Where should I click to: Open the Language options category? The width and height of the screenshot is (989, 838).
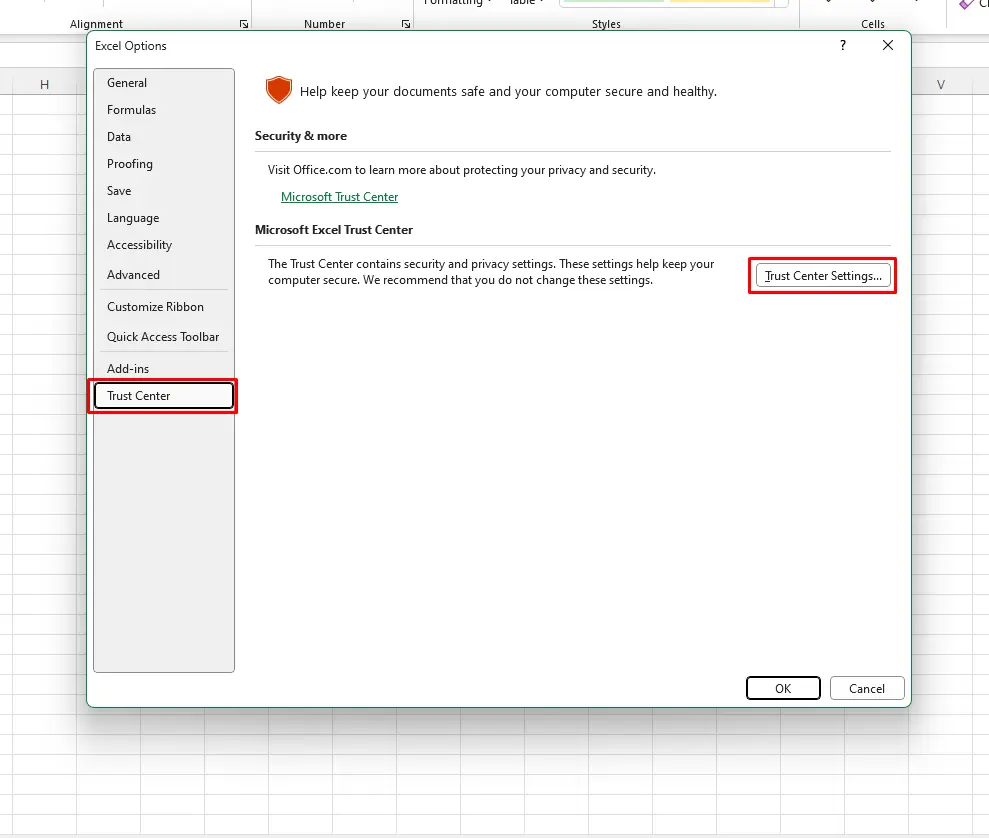click(133, 218)
